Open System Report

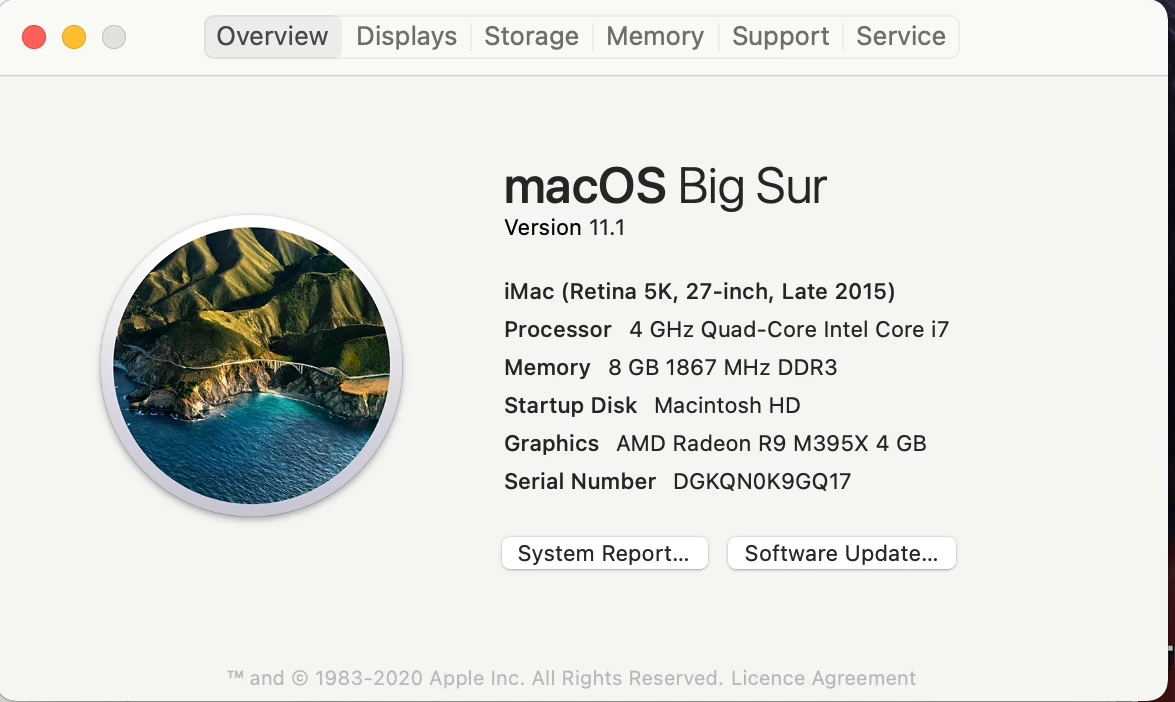pos(605,553)
